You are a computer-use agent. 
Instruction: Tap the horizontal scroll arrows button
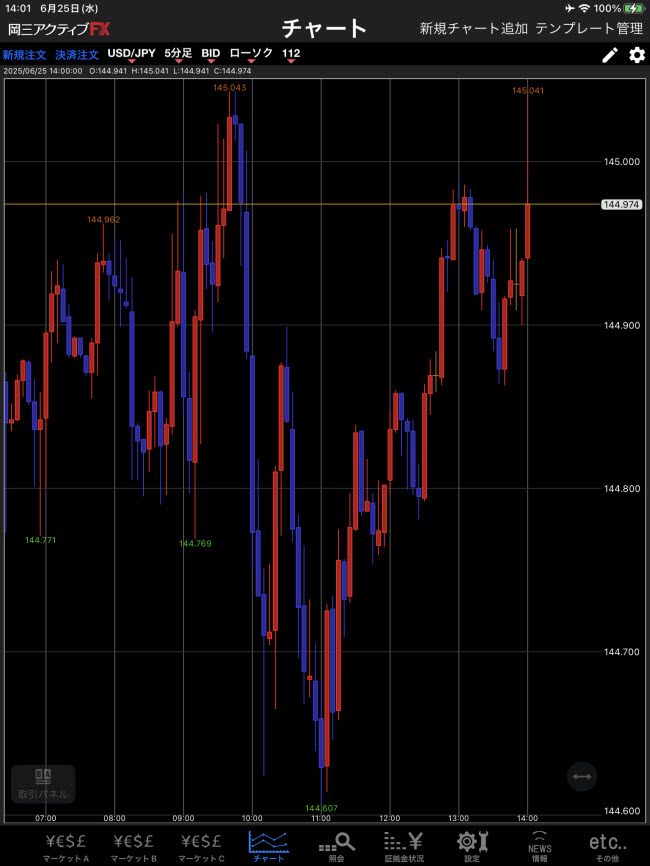click(x=582, y=777)
